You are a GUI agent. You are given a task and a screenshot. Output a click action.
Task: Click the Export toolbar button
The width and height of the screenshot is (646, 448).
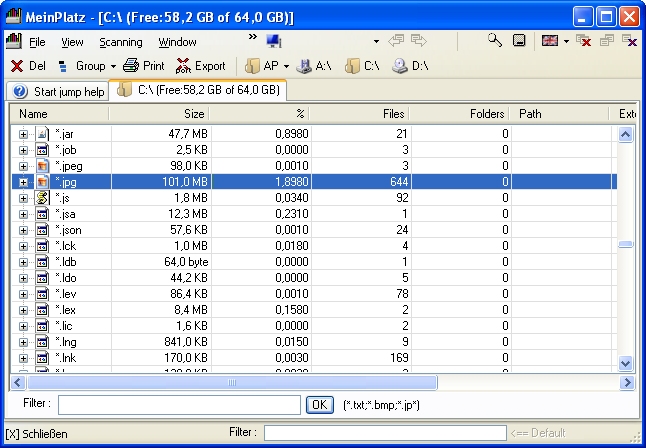200,66
